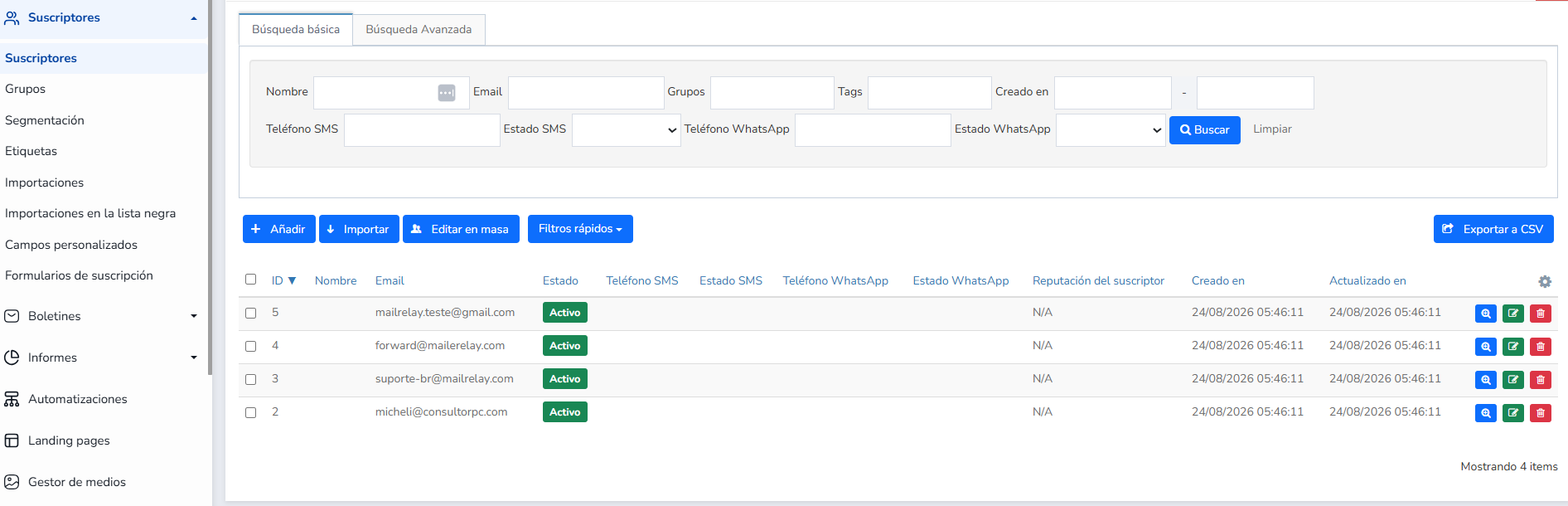Expand the Filtros rápidos menu
This screenshot has width=1568, height=506.
click(580, 229)
